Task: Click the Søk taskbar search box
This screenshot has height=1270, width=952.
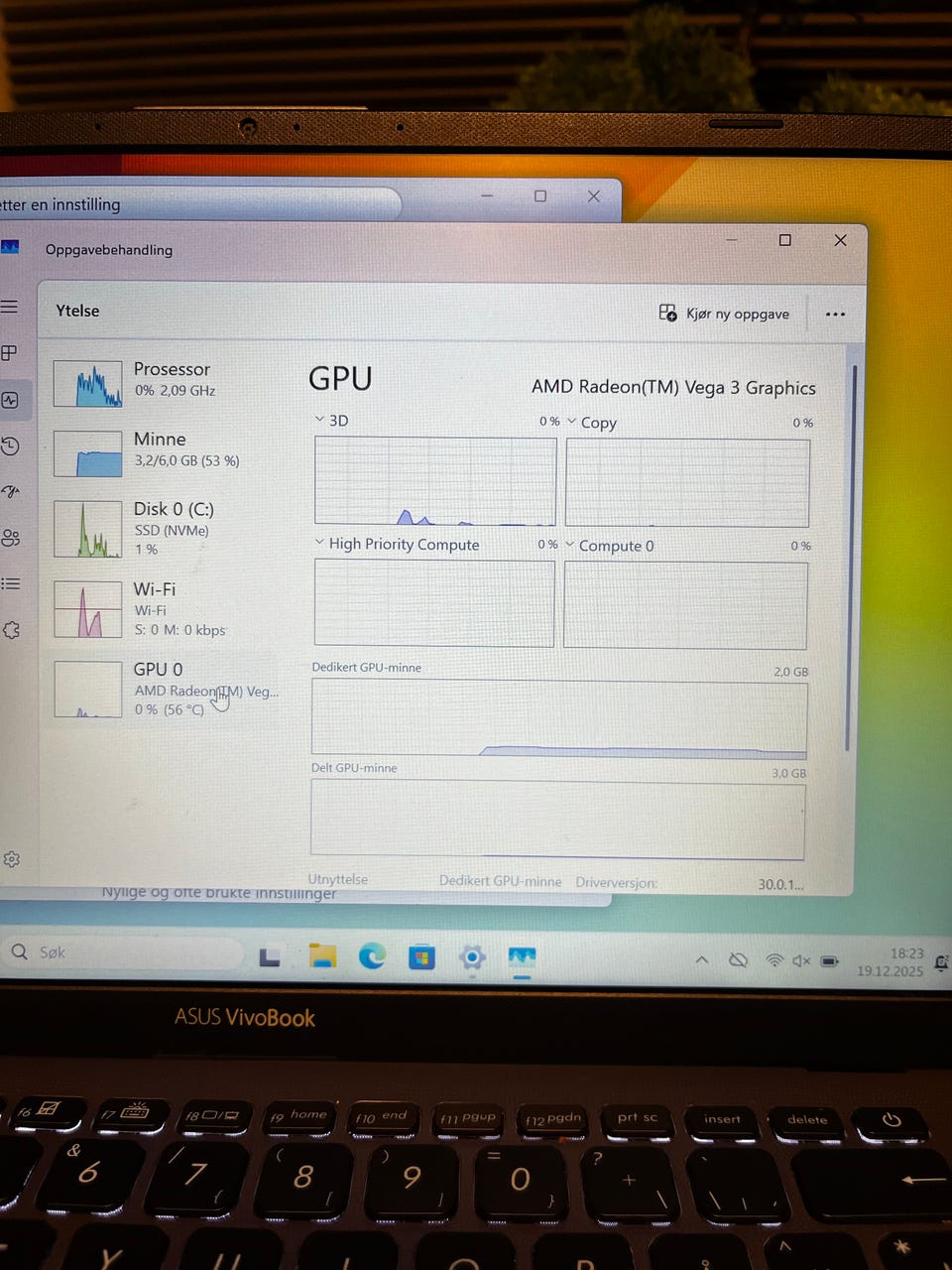Action: click(x=123, y=952)
